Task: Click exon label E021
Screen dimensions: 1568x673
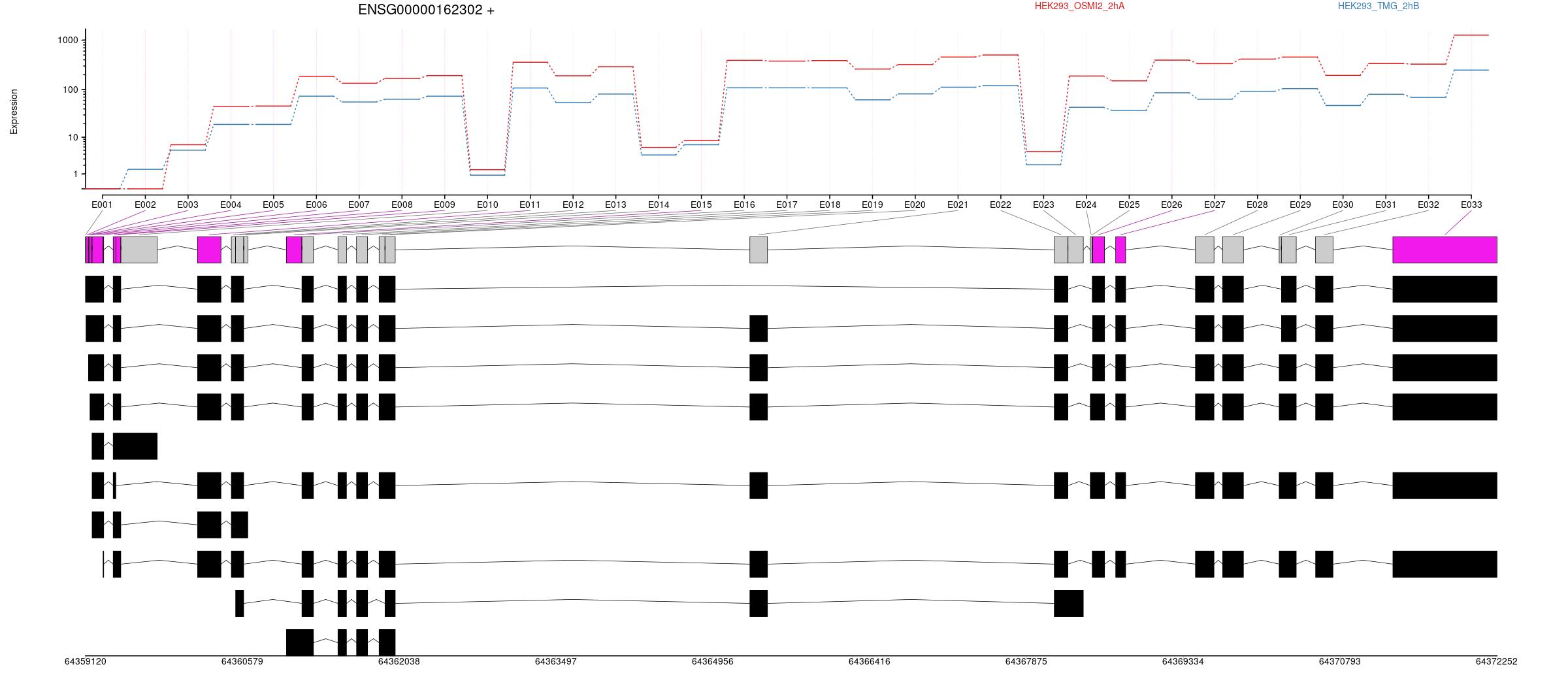Action: 958,205
